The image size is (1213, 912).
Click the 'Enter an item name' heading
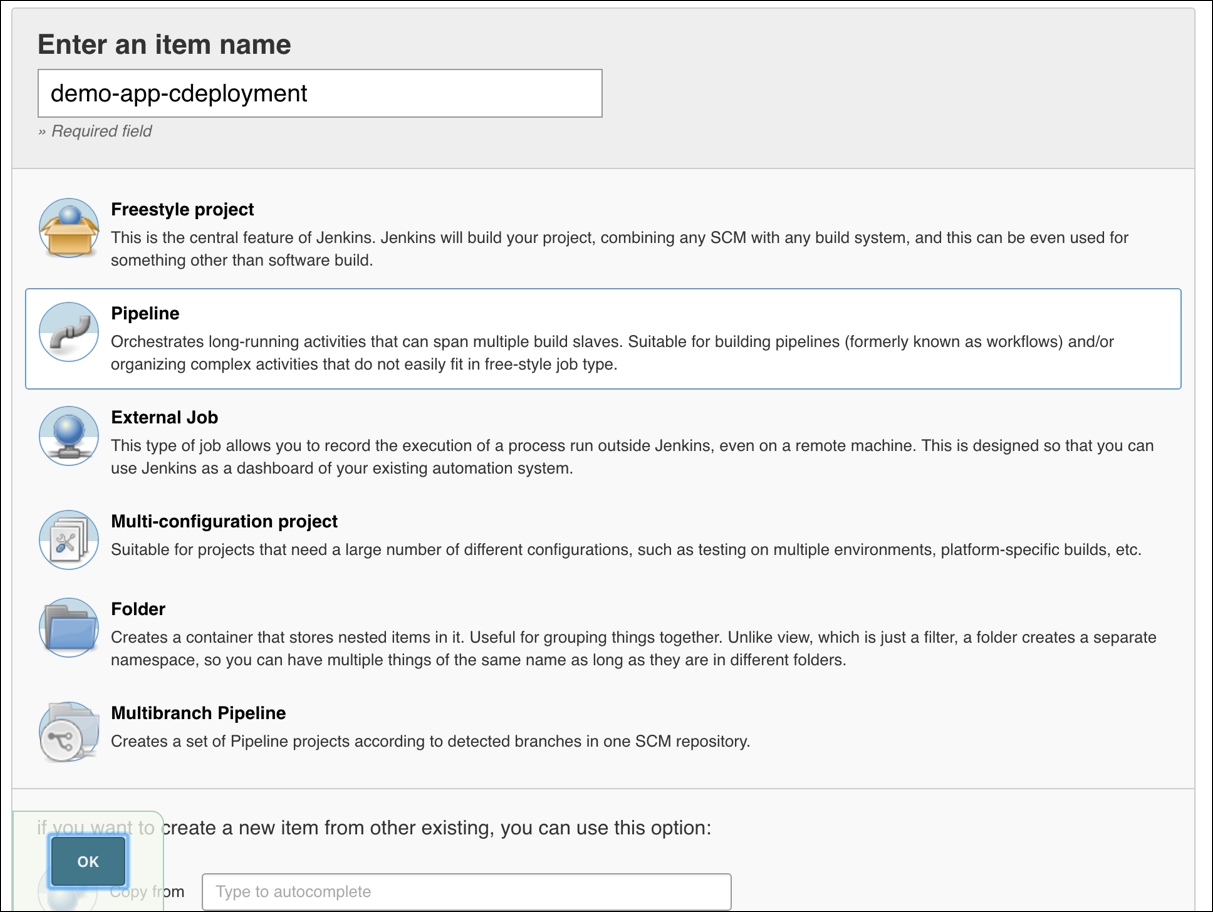tap(164, 44)
